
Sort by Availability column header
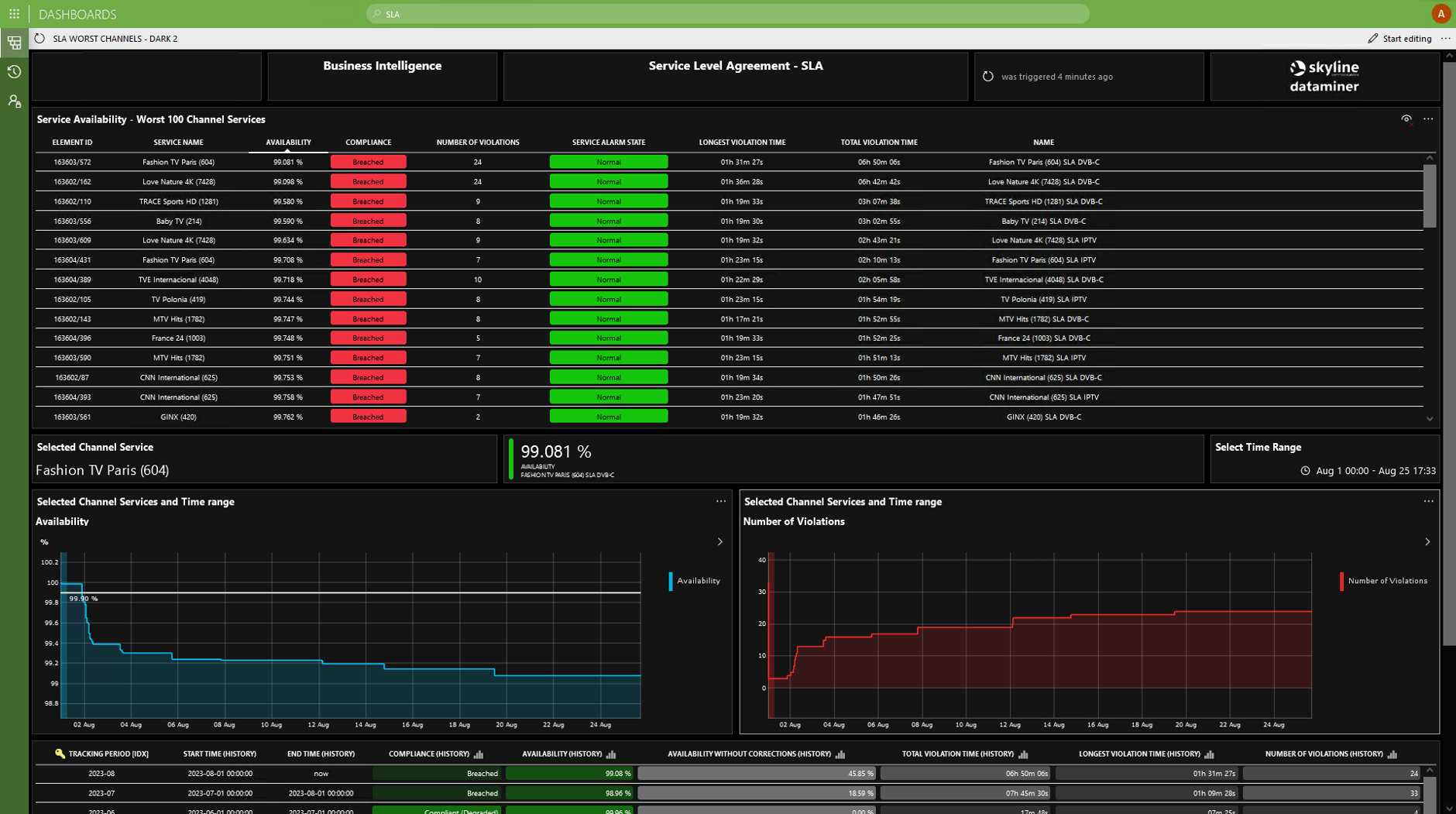288,143
